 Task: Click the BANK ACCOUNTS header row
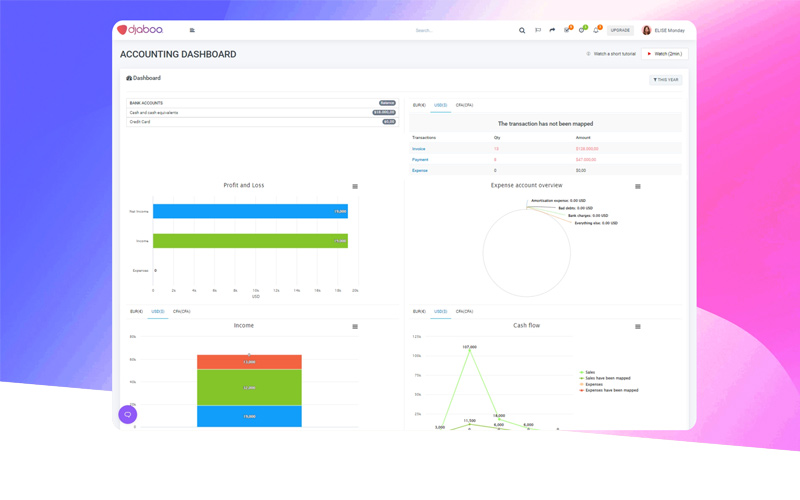262,103
